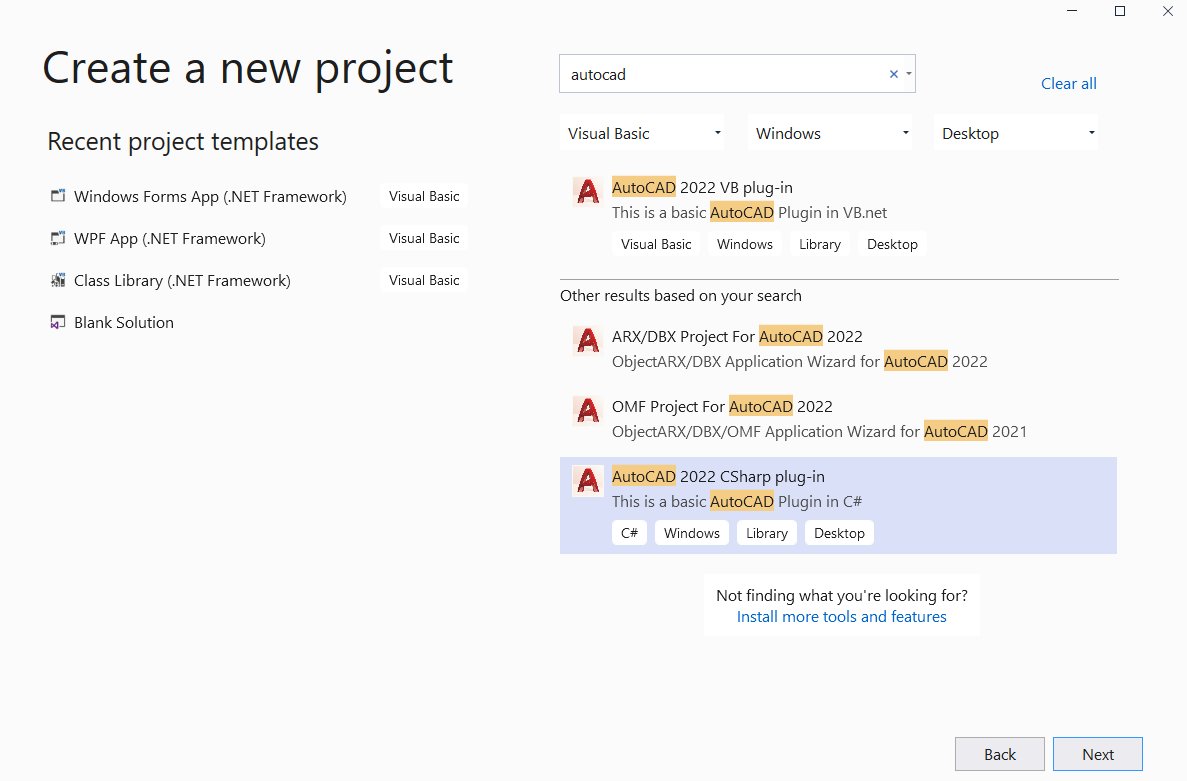The image size is (1187, 781).
Task: Clear the autocad search text with the X
Action: click(893, 73)
